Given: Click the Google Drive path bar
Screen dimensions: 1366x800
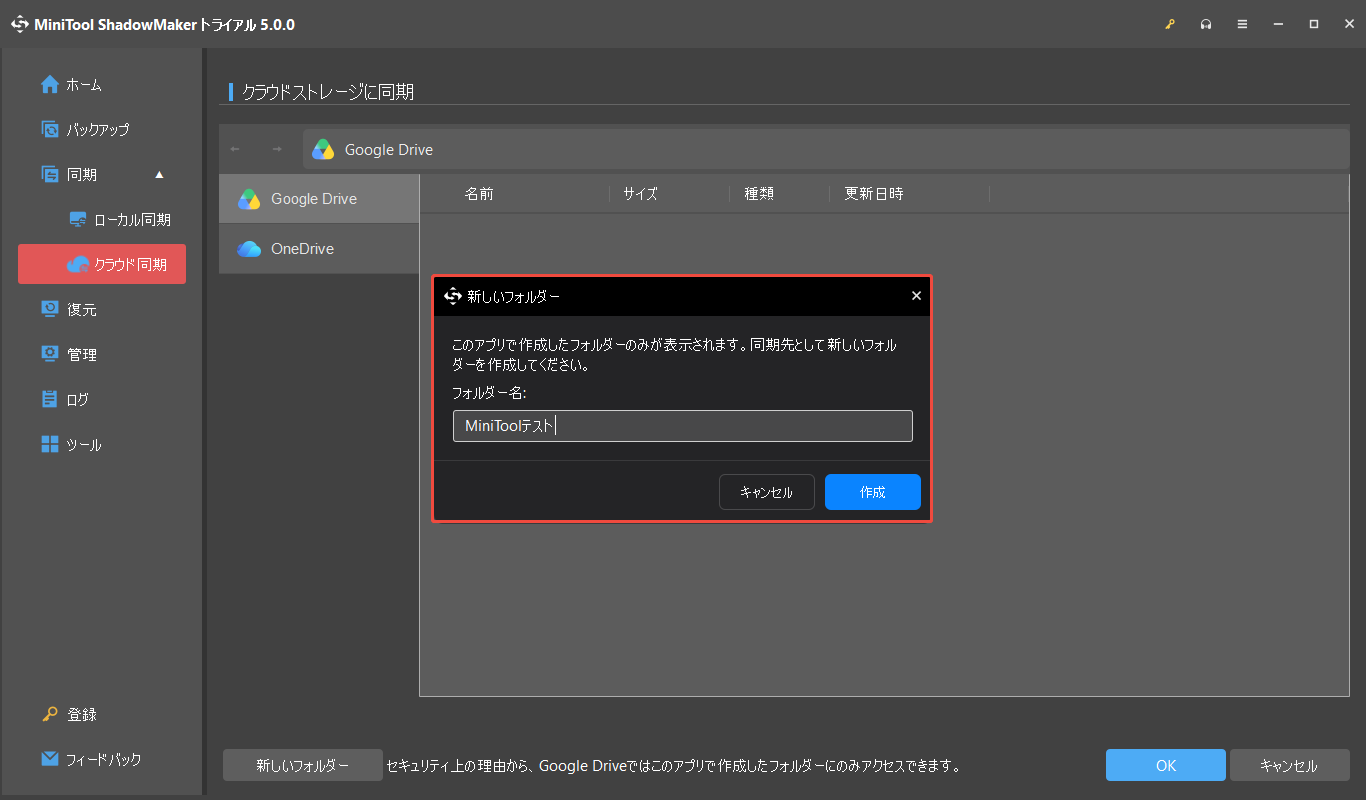Looking at the screenshot, I should (826, 149).
